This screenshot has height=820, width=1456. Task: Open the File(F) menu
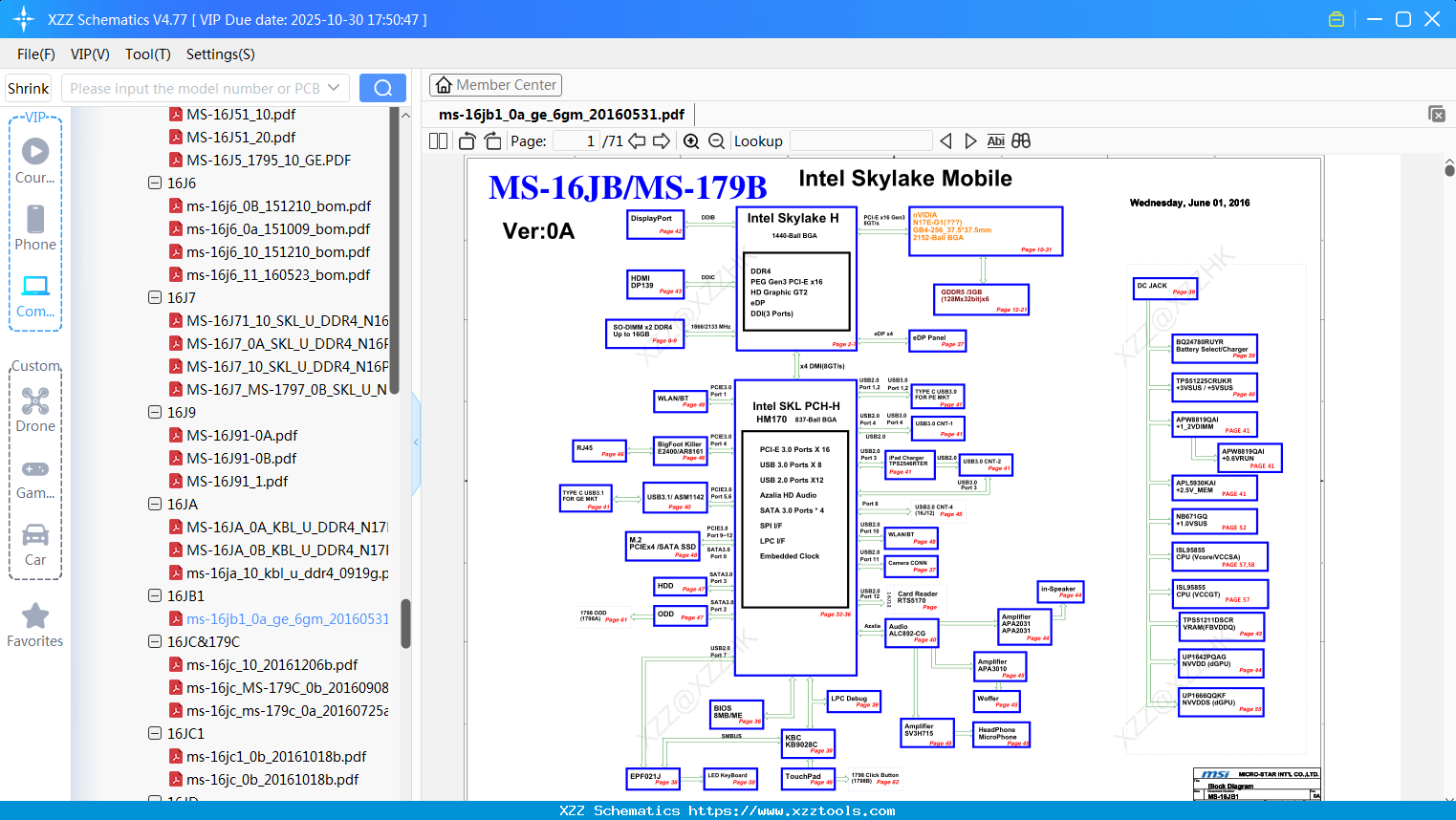(x=36, y=54)
